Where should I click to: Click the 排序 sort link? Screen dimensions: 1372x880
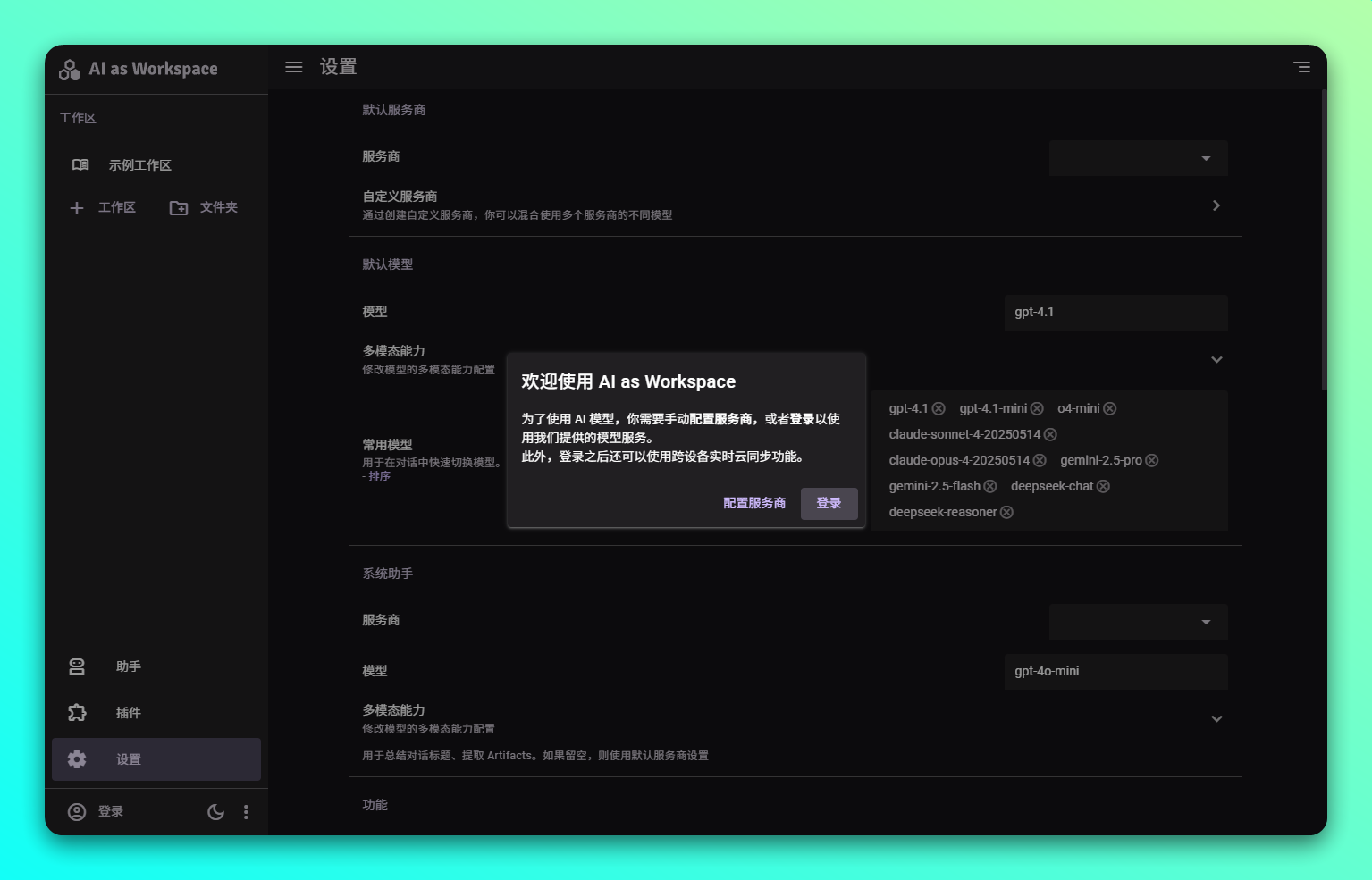pyautogui.click(x=380, y=476)
